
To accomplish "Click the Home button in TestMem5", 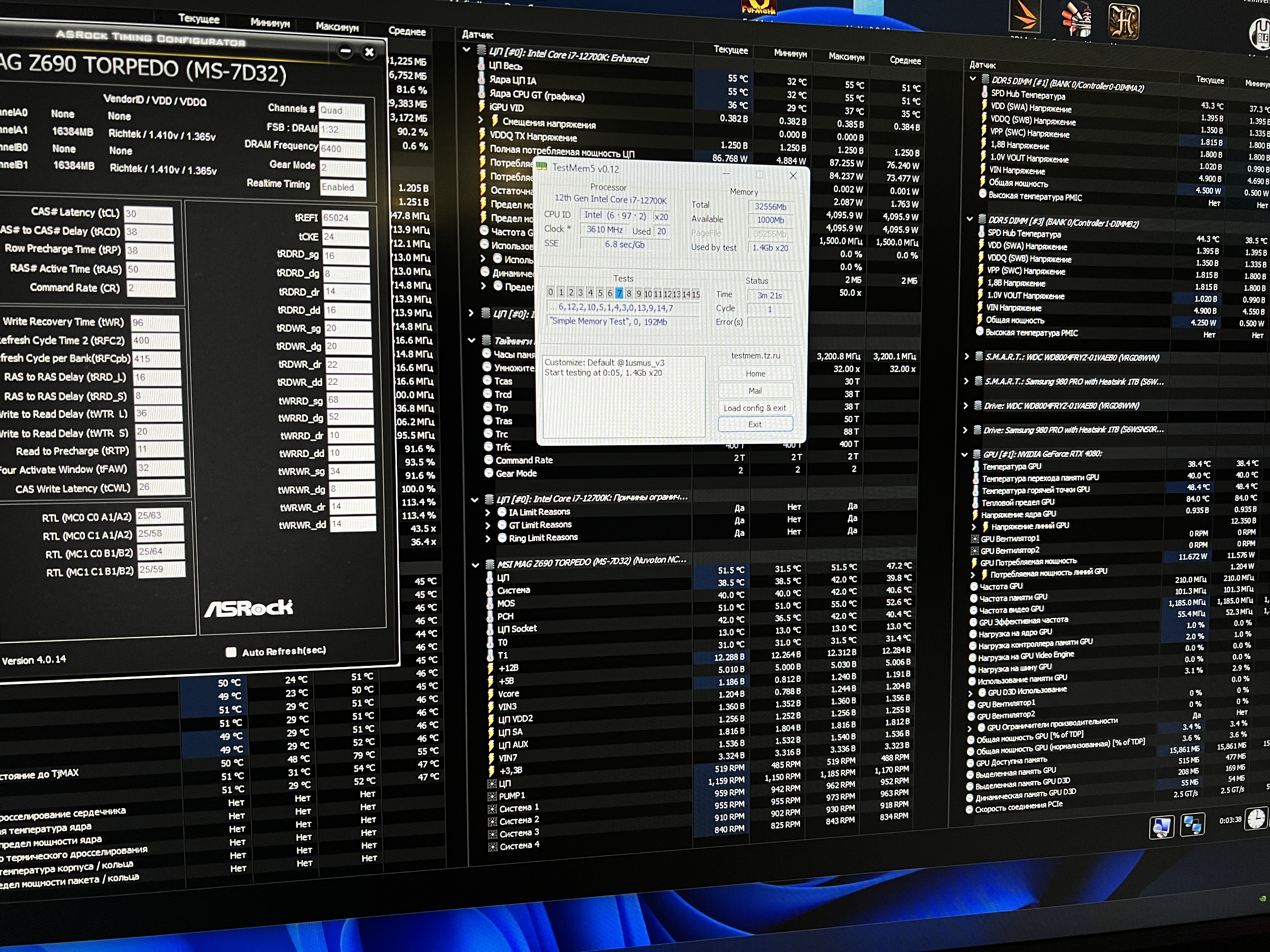I will click(756, 374).
